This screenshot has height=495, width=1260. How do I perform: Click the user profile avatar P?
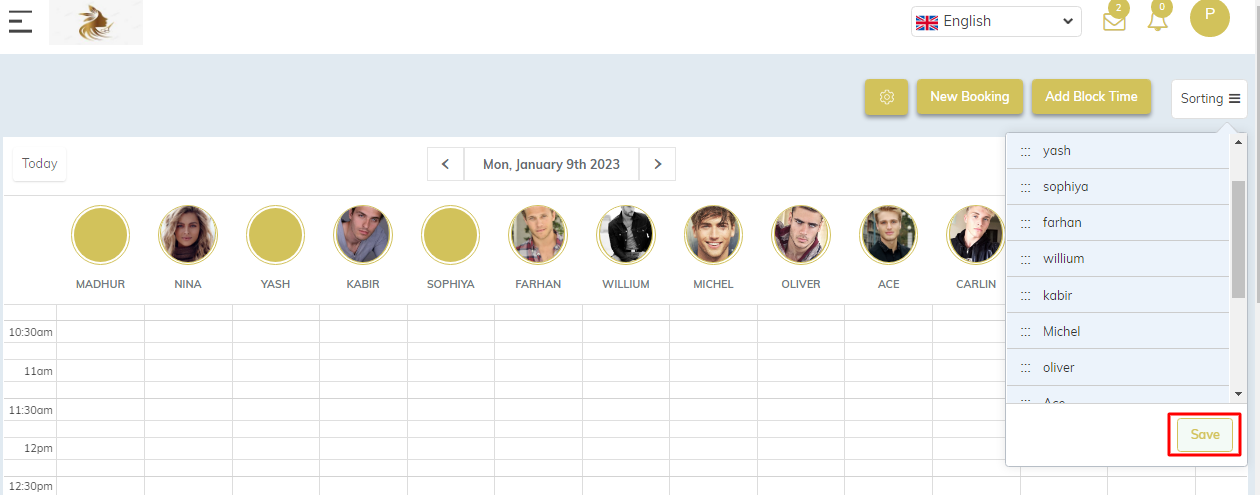[1209, 16]
